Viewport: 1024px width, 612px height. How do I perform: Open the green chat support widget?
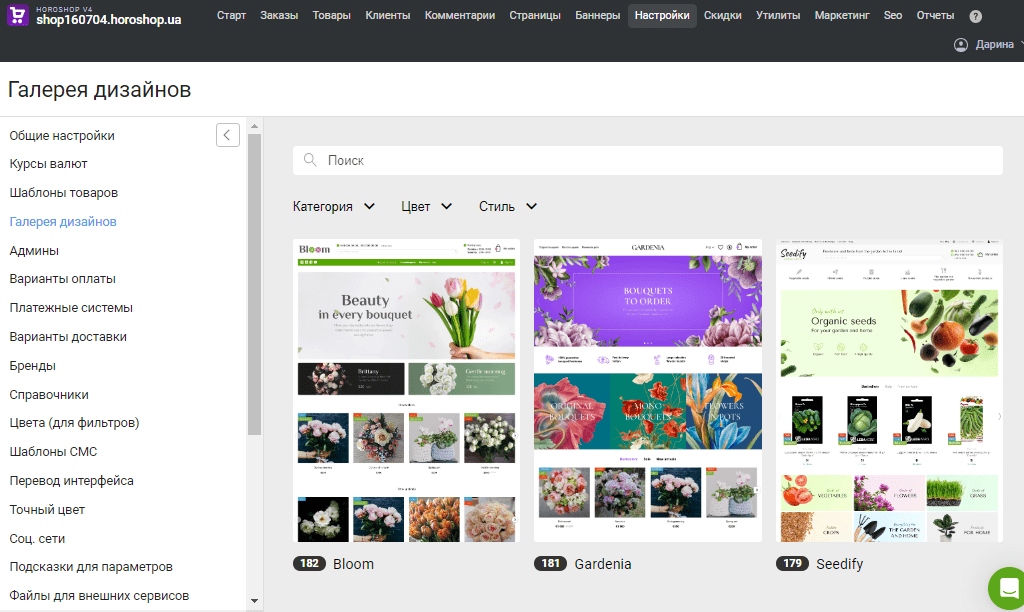point(1006,587)
